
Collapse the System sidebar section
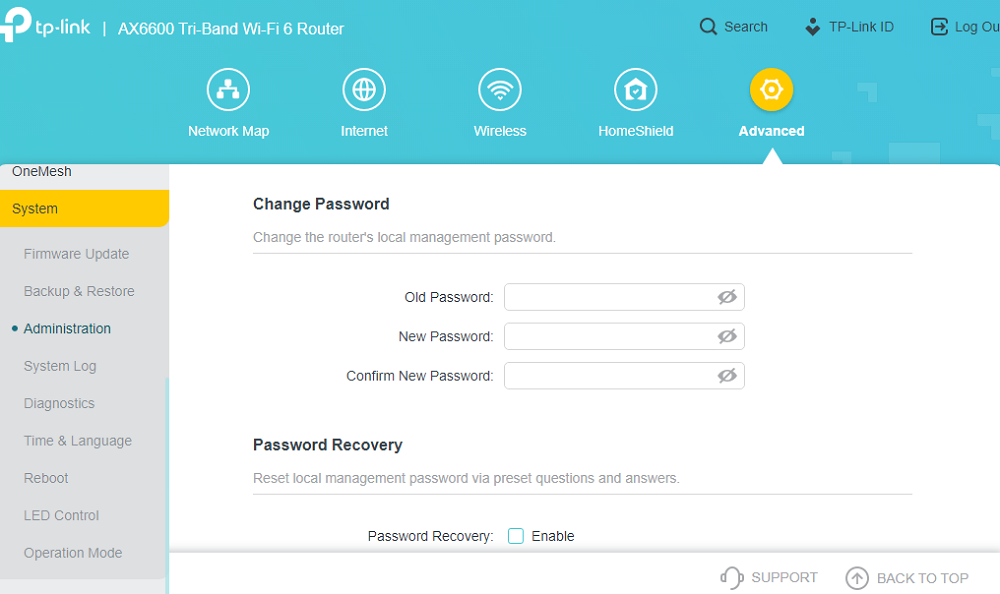coord(84,209)
